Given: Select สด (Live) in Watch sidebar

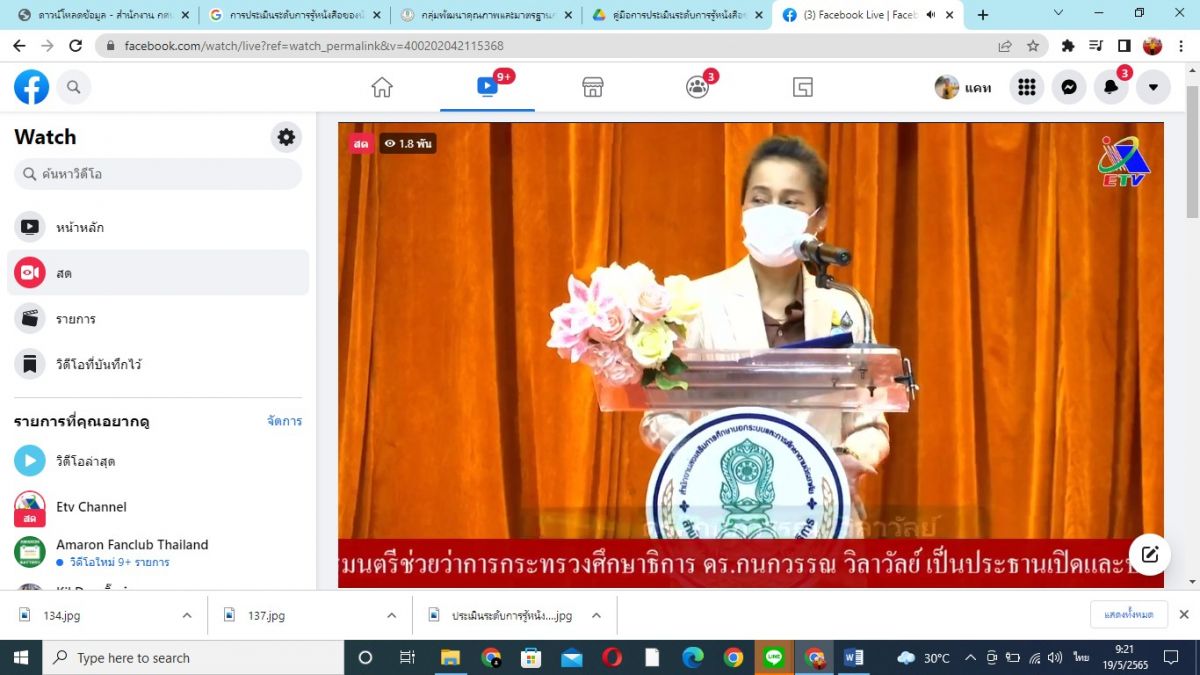Looking at the screenshot, I should click(157, 273).
